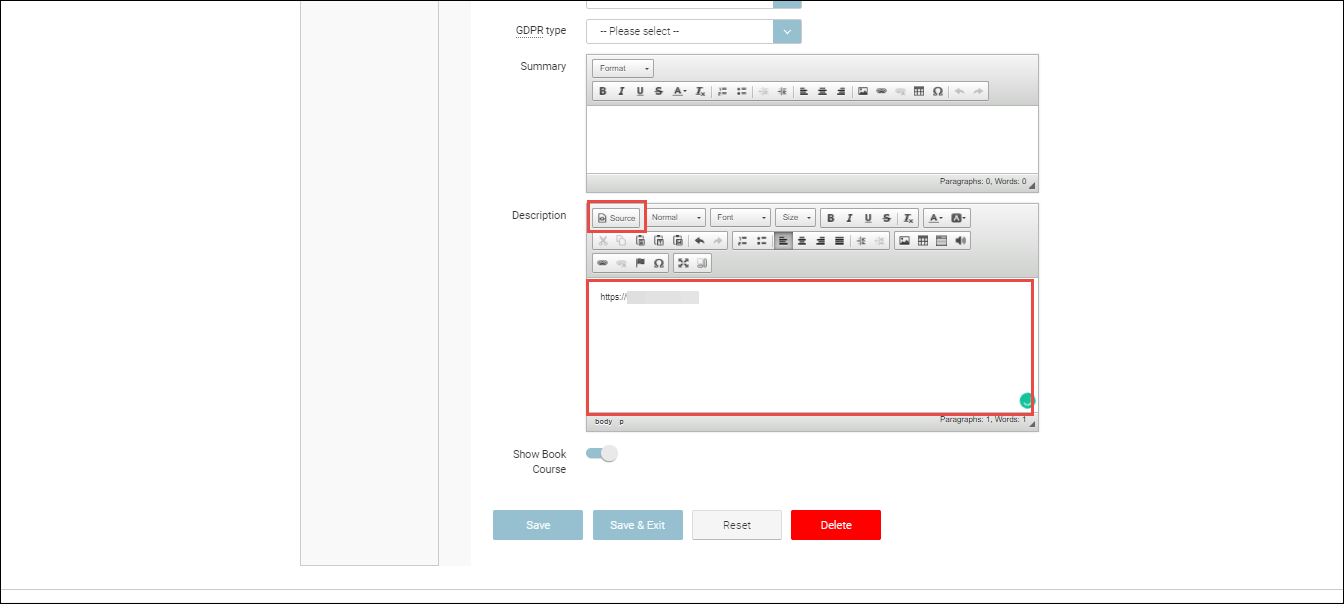The height and width of the screenshot is (604, 1344).
Task: Click anchor flag icon in Description toolbar
Action: tap(640, 264)
